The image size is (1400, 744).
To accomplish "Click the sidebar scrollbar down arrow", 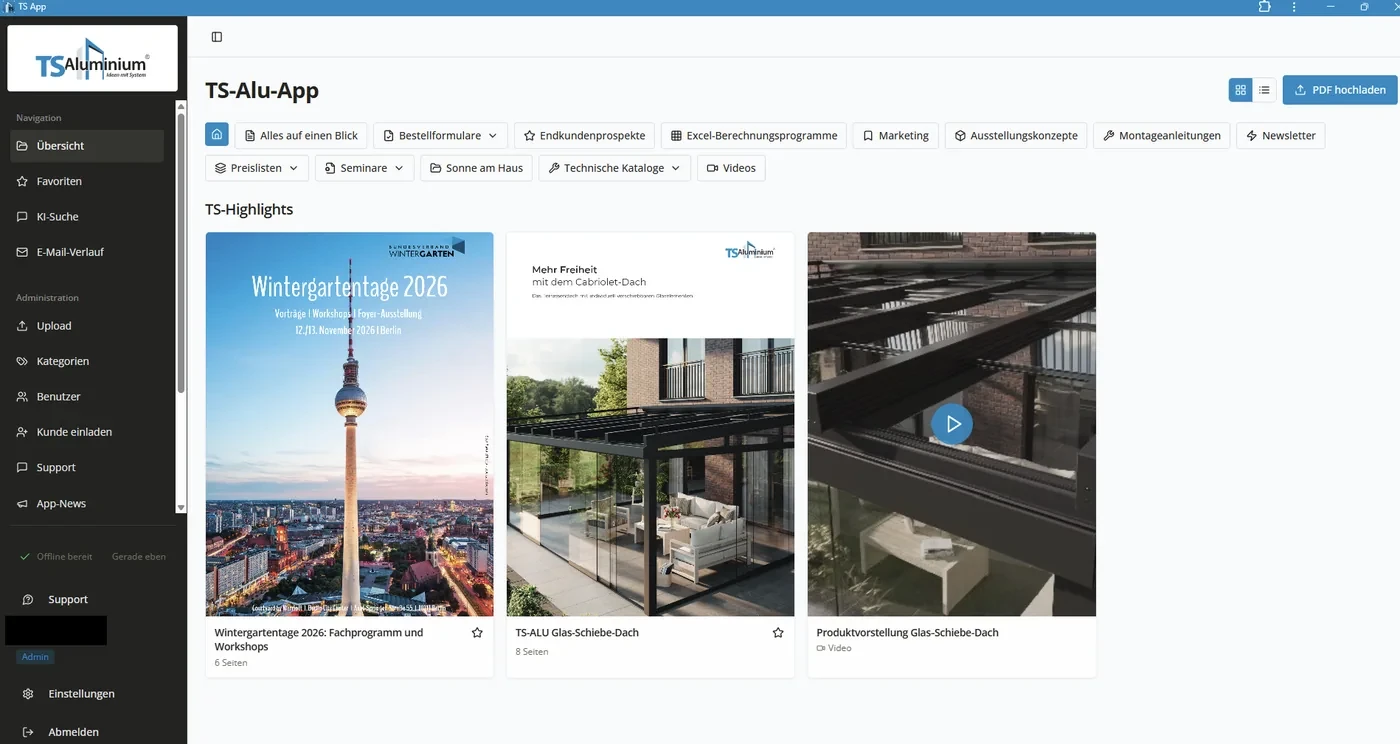I will point(181,508).
